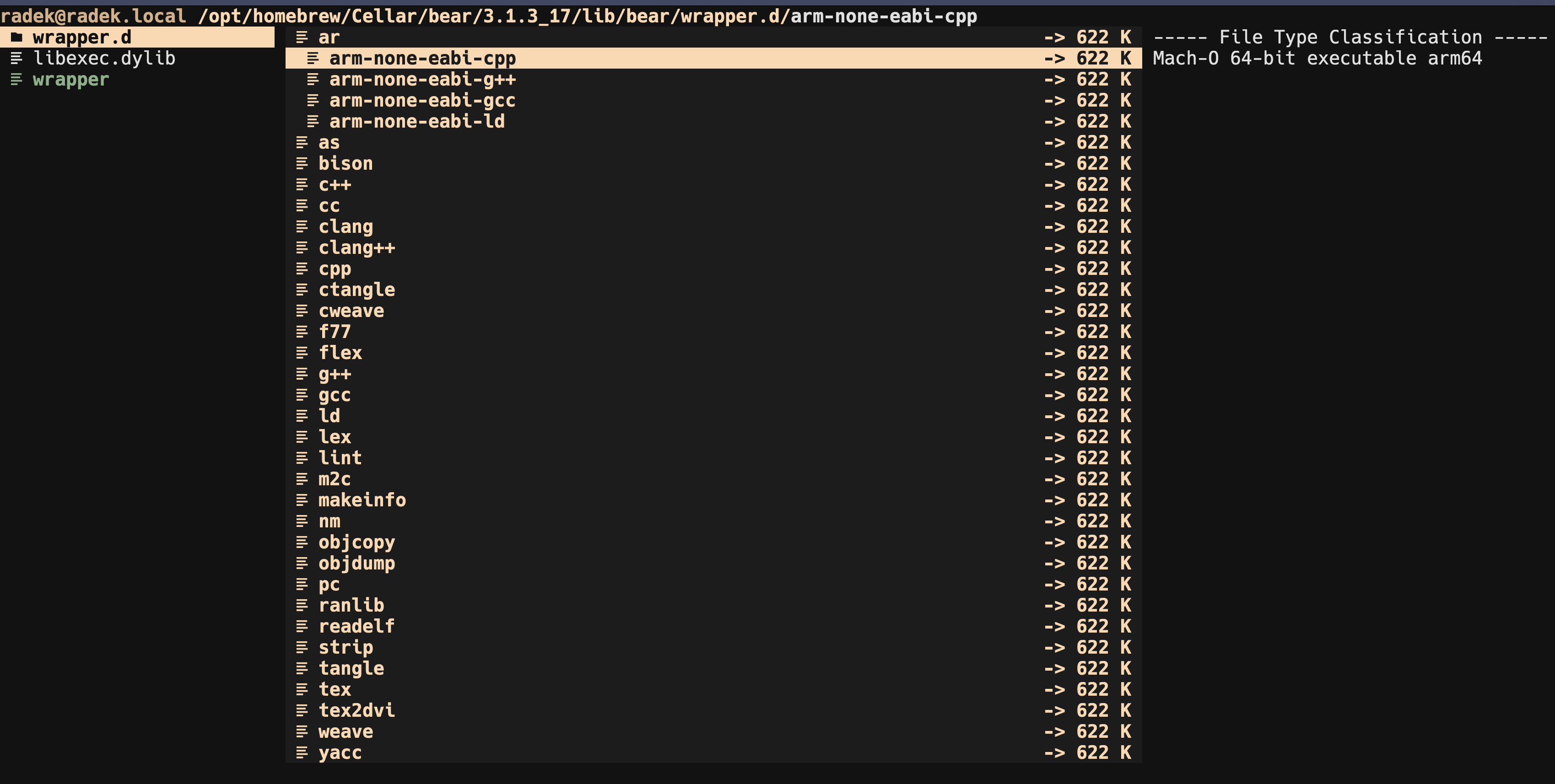Click the radek@radek.local host label
This screenshot has width=1555, height=784.
(x=93, y=16)
